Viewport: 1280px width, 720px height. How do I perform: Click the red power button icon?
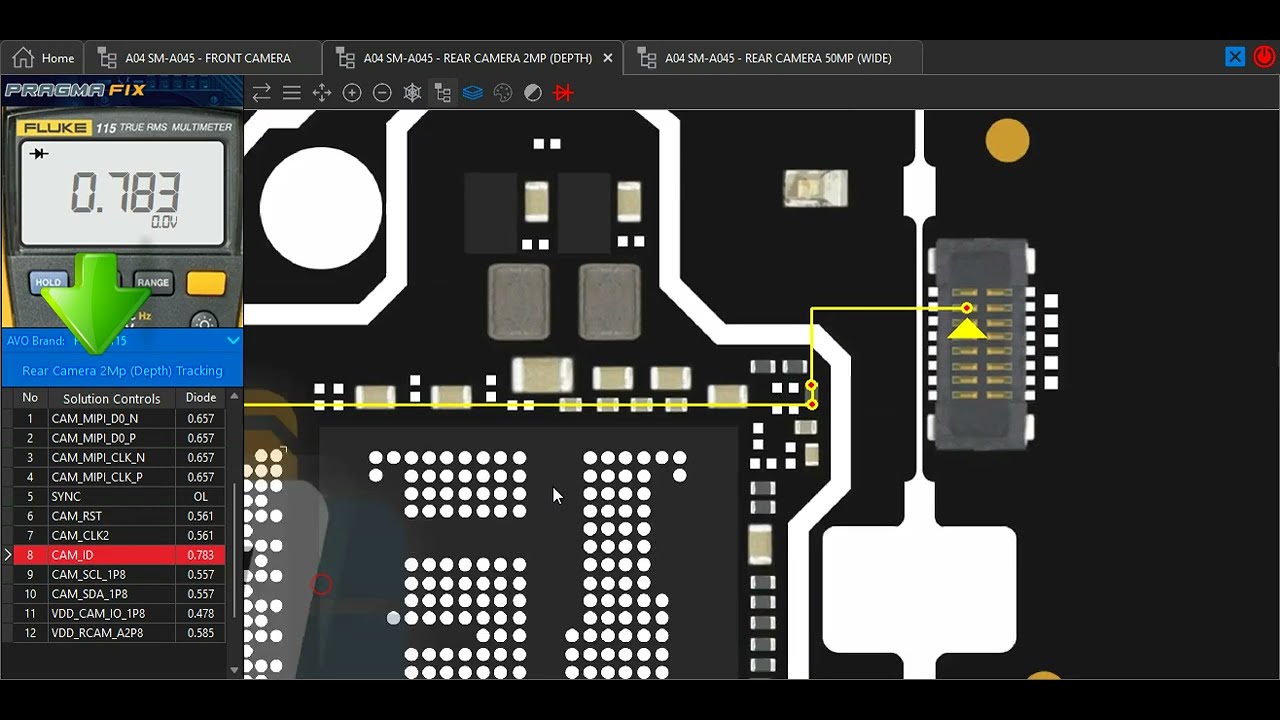click(x=1264, y=57)
